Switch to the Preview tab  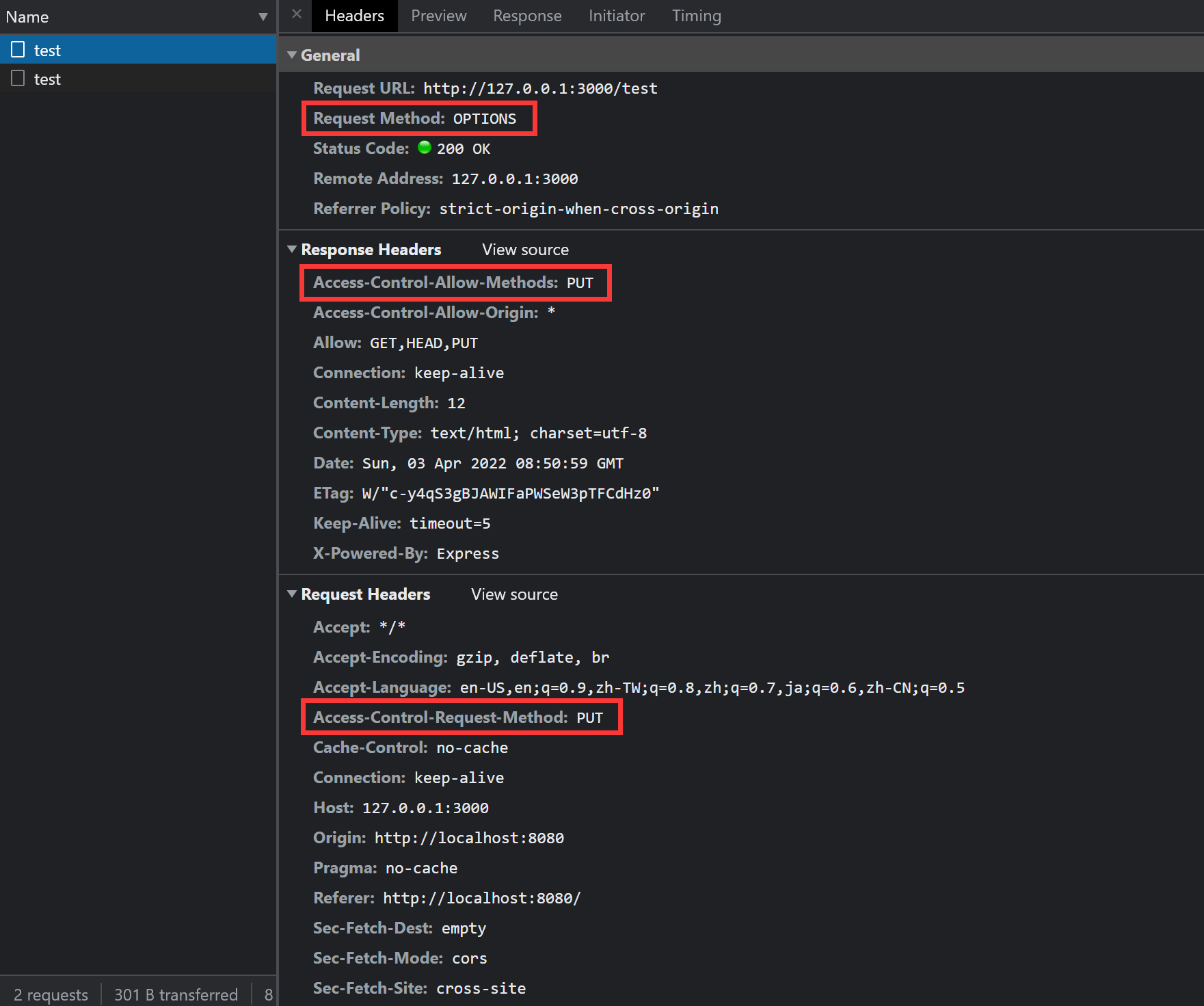point(438,16)
